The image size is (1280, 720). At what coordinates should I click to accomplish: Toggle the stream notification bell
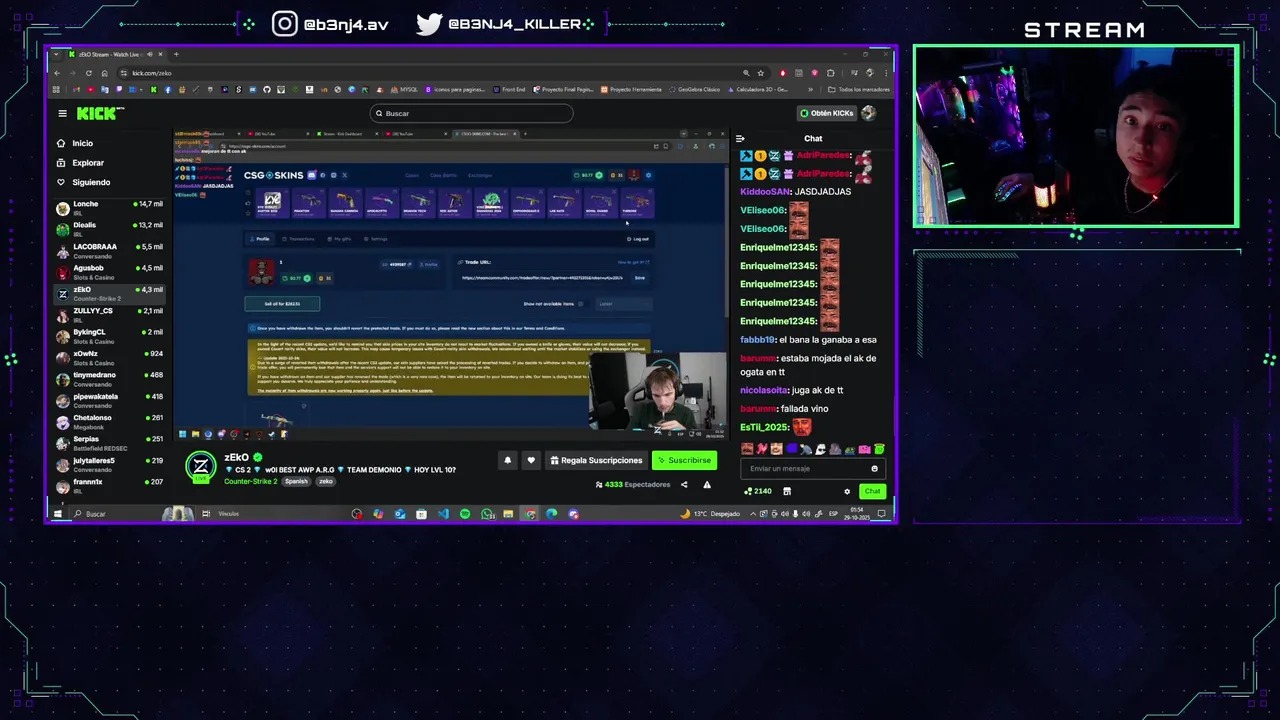(507, 460)
